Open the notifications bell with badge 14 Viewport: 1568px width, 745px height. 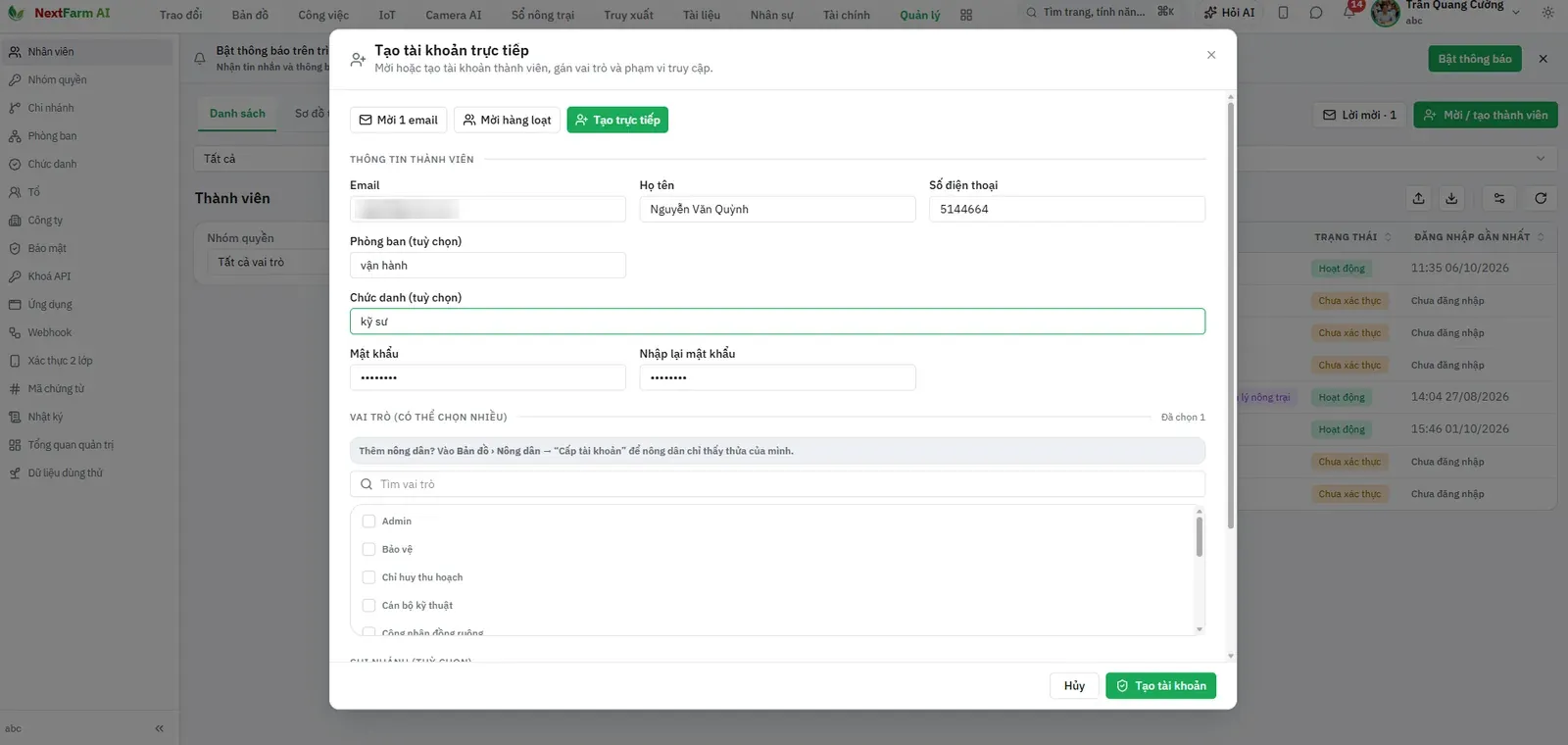1349,13
